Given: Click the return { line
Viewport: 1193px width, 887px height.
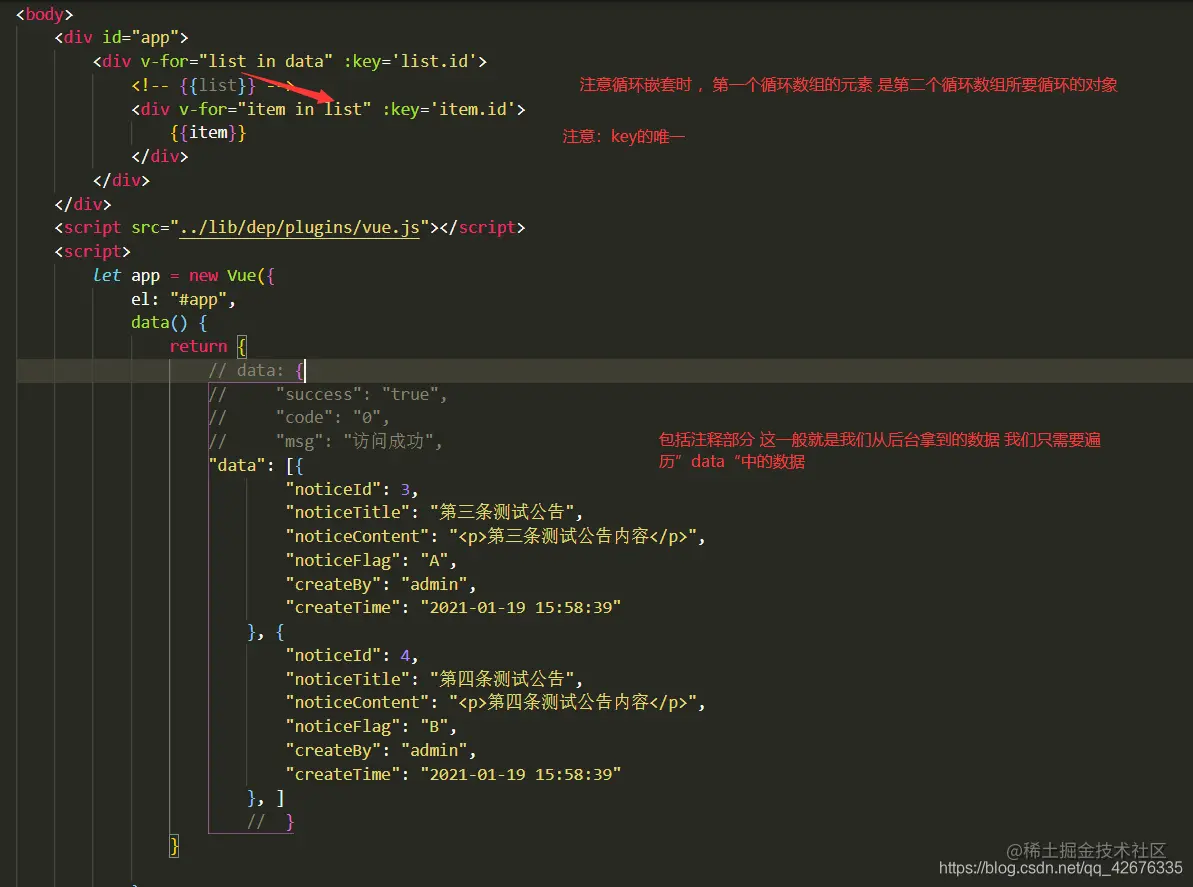Looking at the screenshot, I should [x=208, y=347].
